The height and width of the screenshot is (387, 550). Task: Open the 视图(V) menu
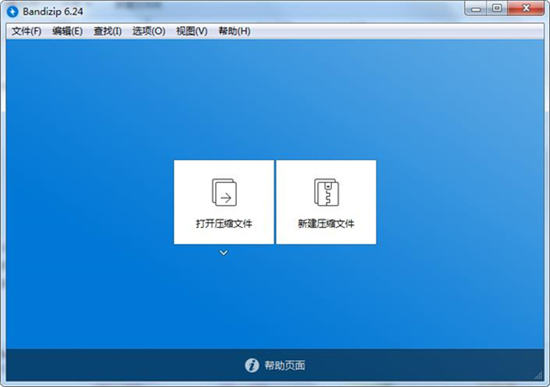pyautogui.click(x=192, y=31)
